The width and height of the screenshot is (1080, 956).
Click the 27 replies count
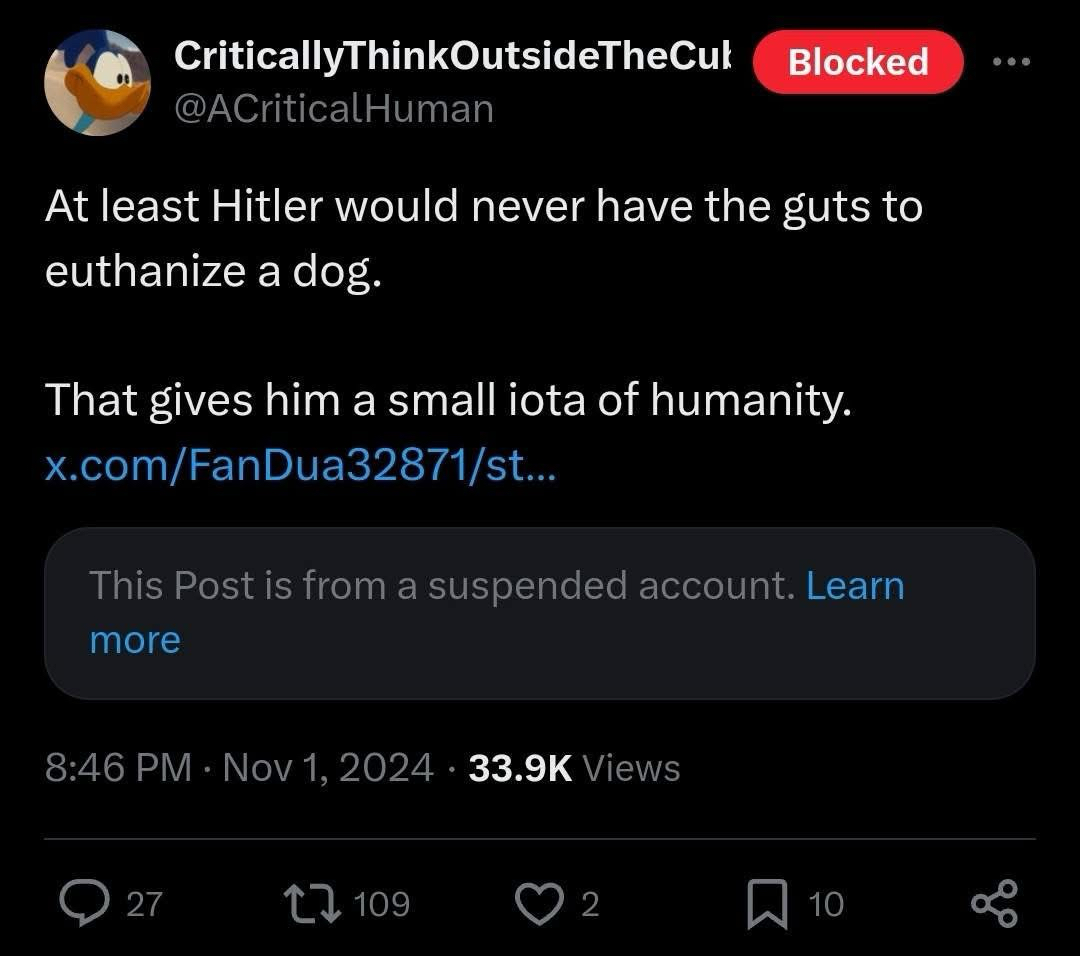click(x=144, y=905)
